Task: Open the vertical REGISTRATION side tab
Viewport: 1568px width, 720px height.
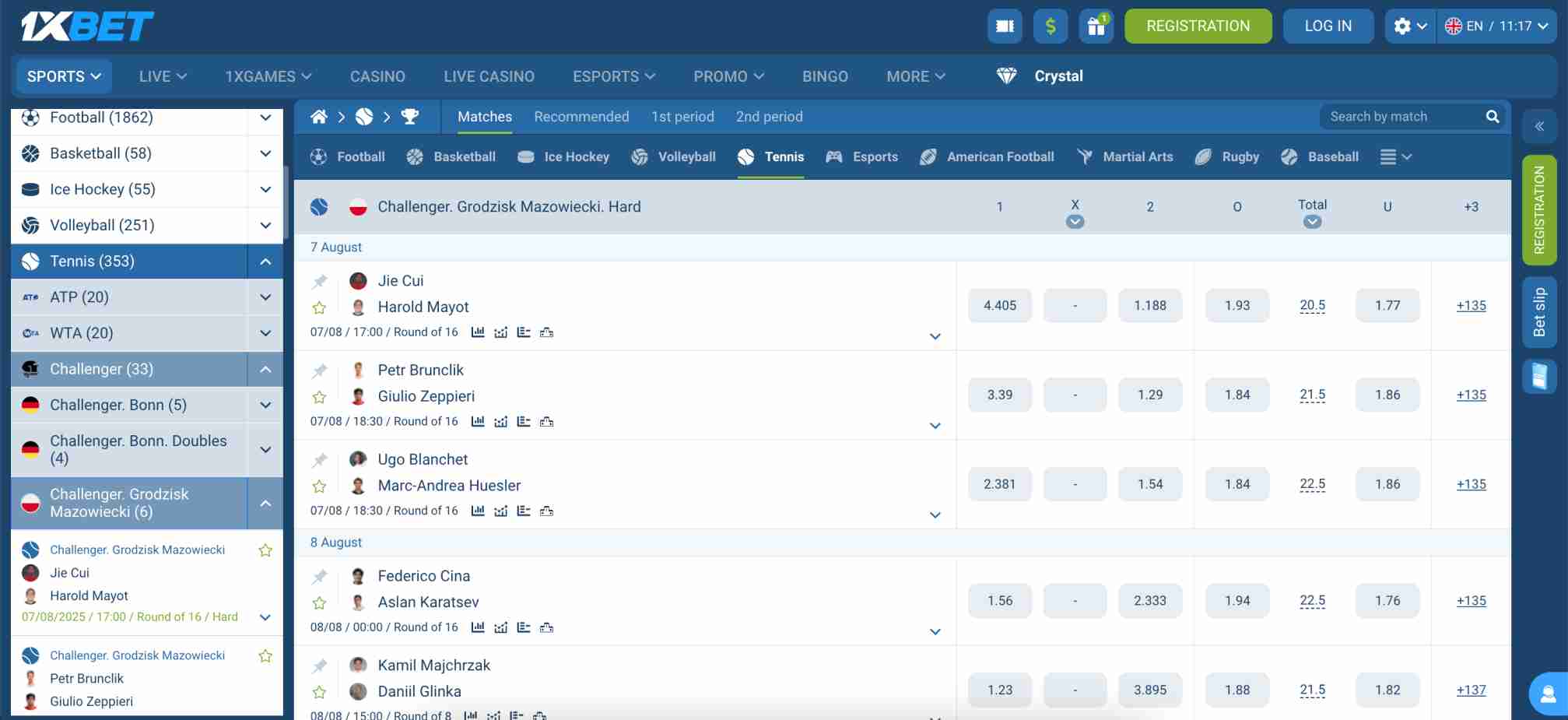Action: point(1539,210)
